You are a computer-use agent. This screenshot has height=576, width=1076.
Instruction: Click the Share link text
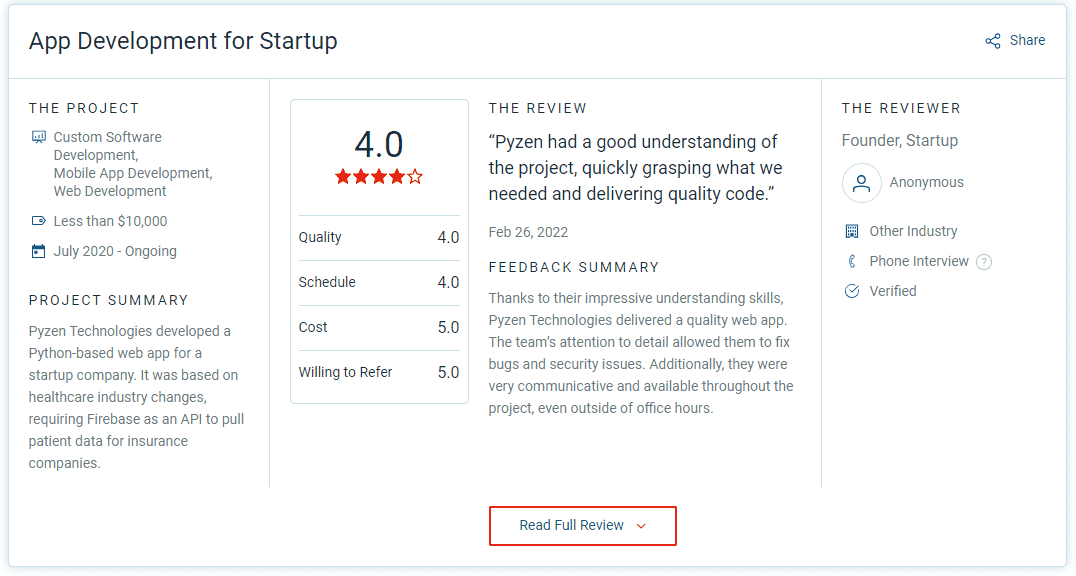(1027, 41)
